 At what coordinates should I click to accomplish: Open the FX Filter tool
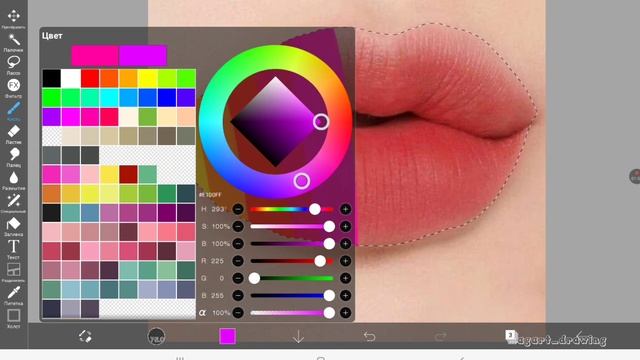point(13,85)
